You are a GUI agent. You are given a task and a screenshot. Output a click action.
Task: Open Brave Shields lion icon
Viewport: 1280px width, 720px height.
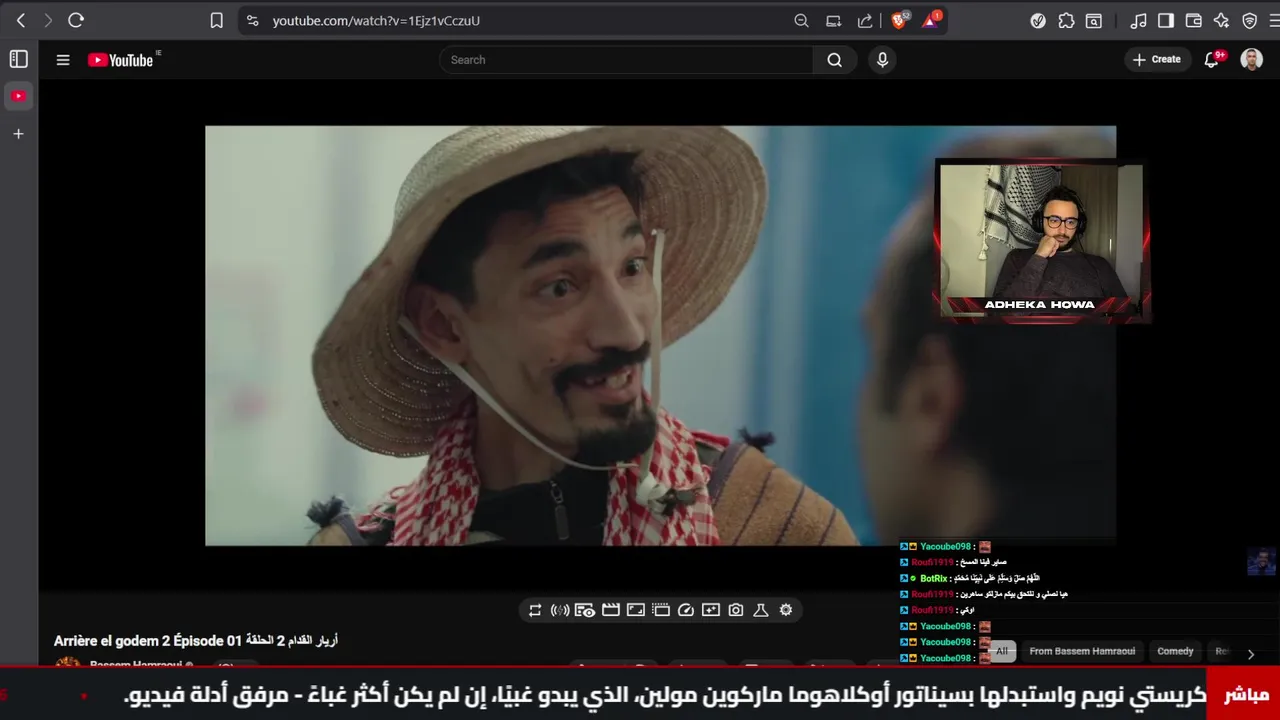[899, 20]
